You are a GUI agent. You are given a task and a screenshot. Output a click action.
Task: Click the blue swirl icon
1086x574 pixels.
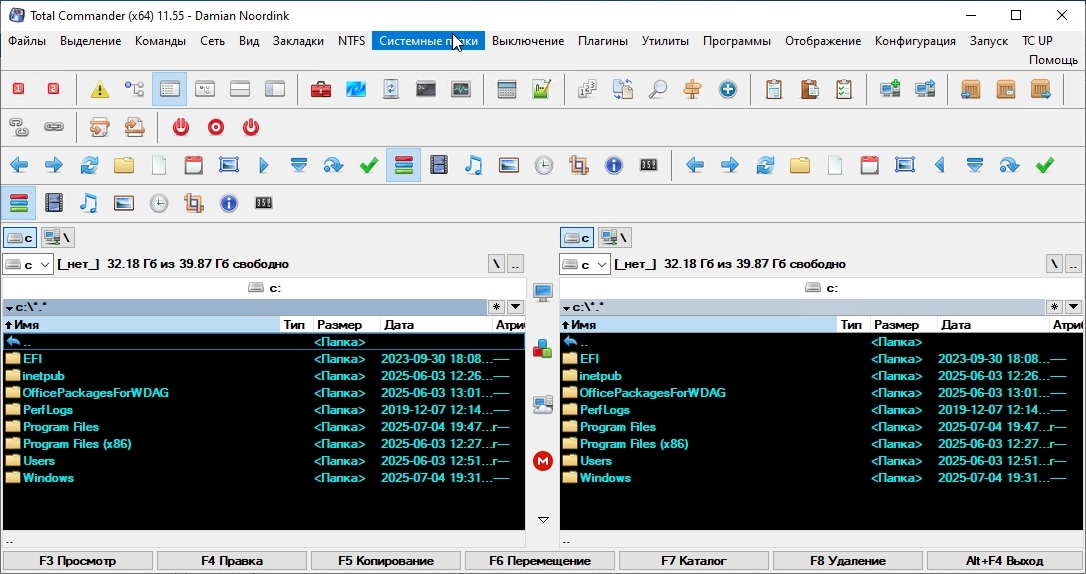tap(356, 89)
